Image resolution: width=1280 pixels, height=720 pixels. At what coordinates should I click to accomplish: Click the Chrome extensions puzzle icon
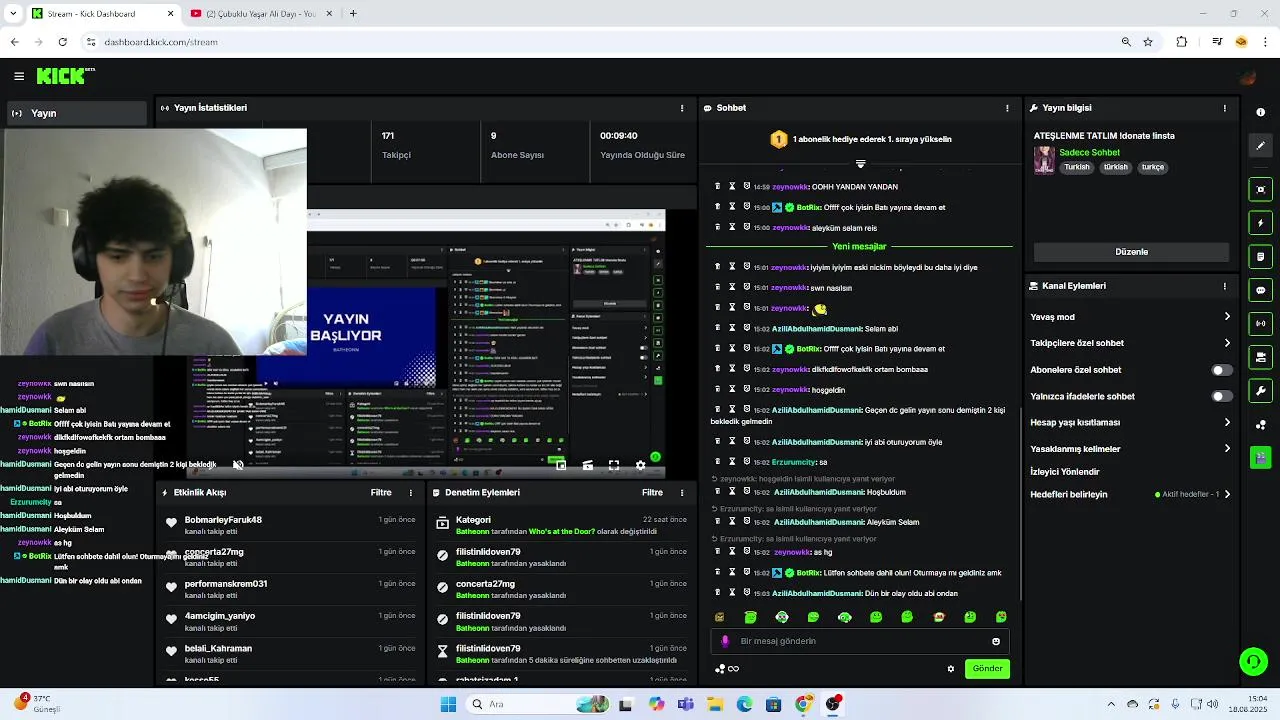pos(1182,42)
